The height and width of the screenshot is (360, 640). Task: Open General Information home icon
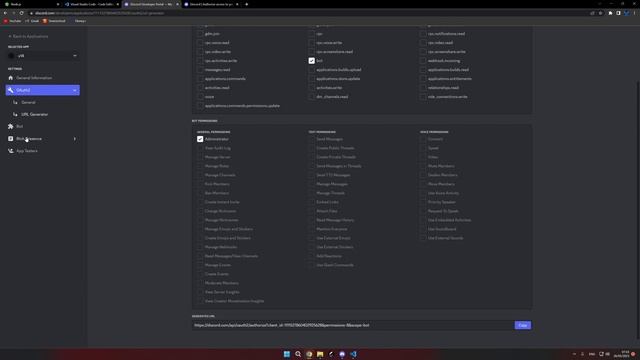click(11, 78)
